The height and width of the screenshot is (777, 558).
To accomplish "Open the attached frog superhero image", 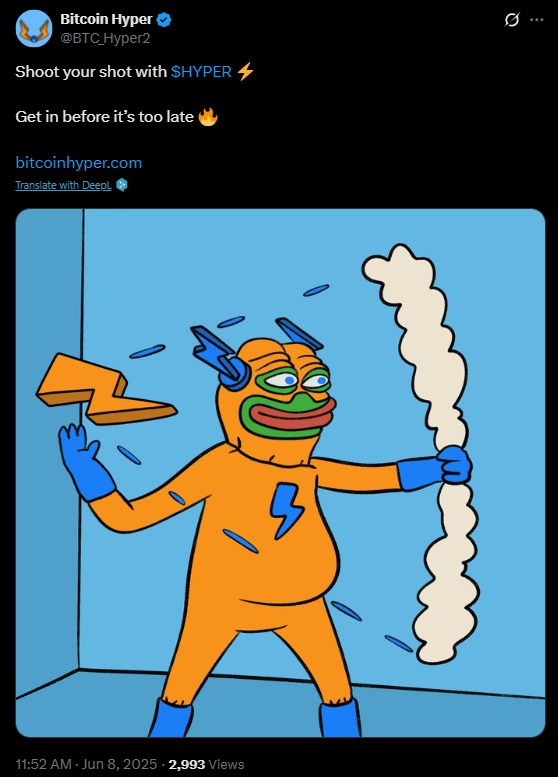I will [x=280, y=473].
